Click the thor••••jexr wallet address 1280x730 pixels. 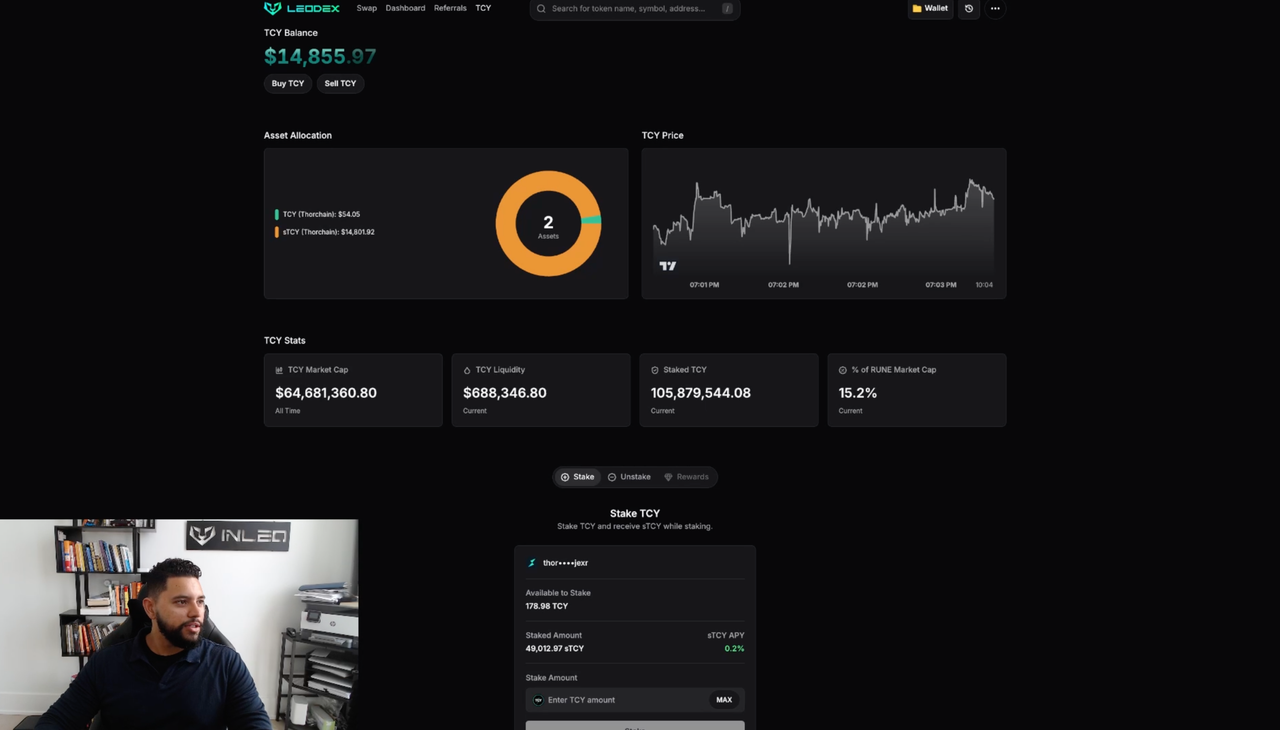[565, 563]
